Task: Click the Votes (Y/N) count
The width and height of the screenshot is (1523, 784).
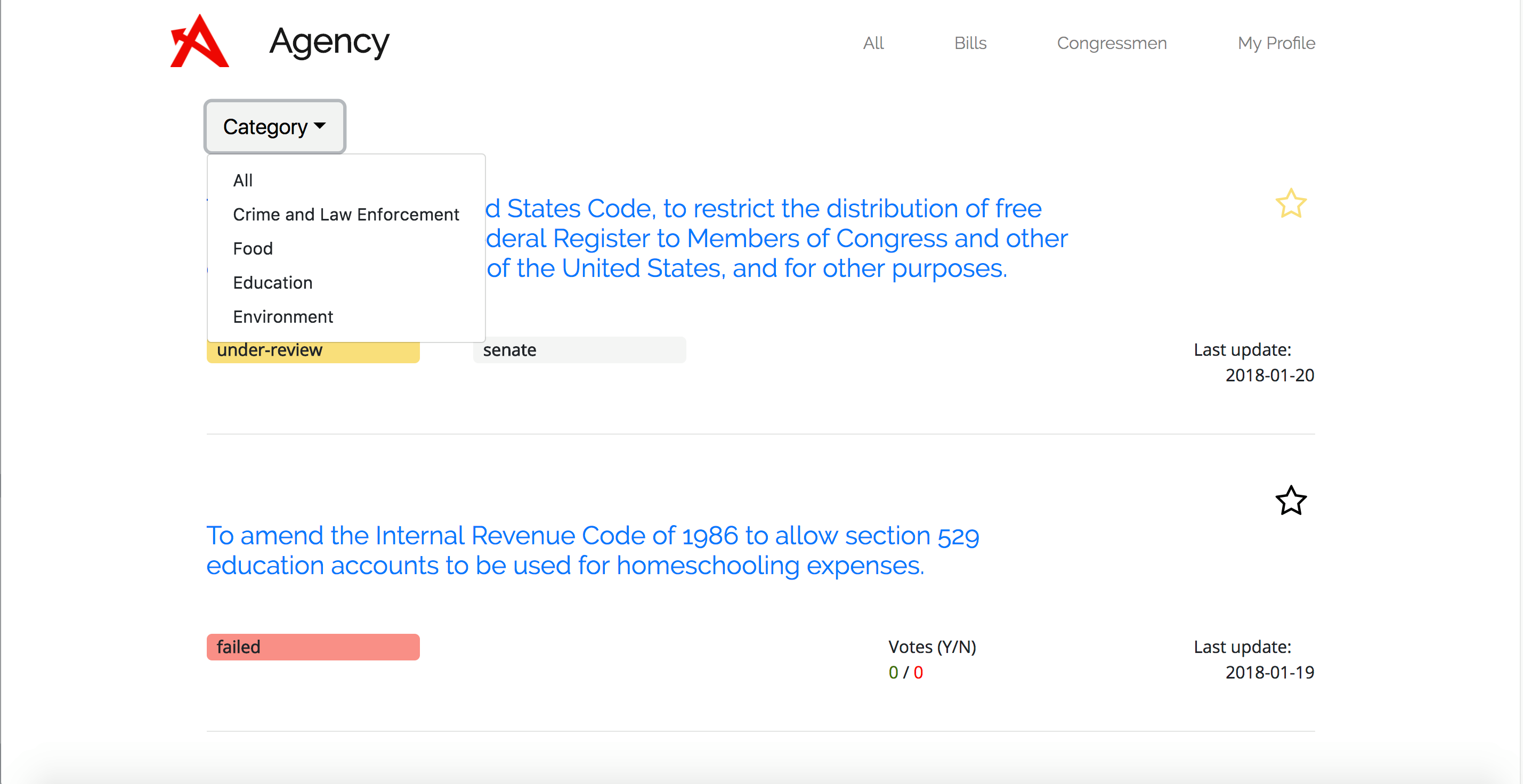Action: tap(905, 672)
